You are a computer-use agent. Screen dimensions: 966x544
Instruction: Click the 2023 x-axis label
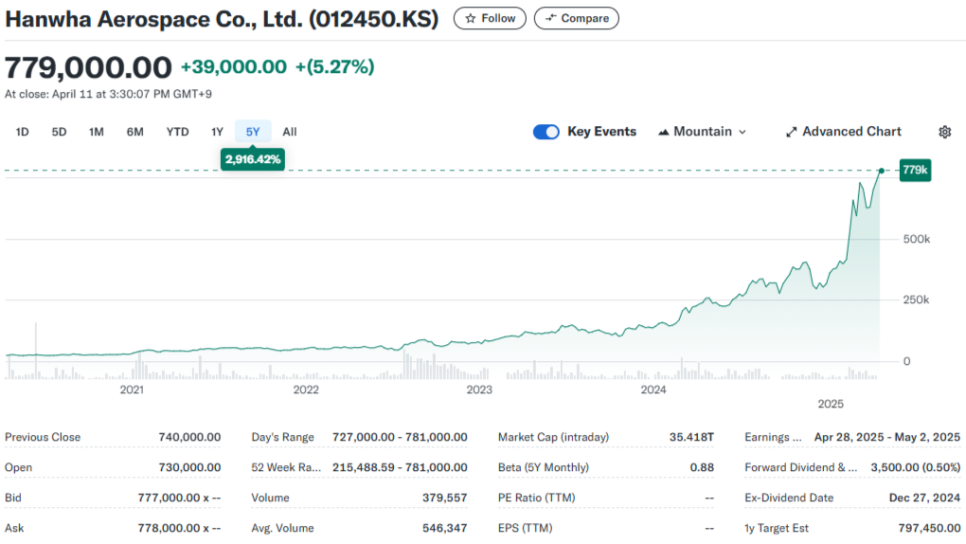(x=479, y=390)
